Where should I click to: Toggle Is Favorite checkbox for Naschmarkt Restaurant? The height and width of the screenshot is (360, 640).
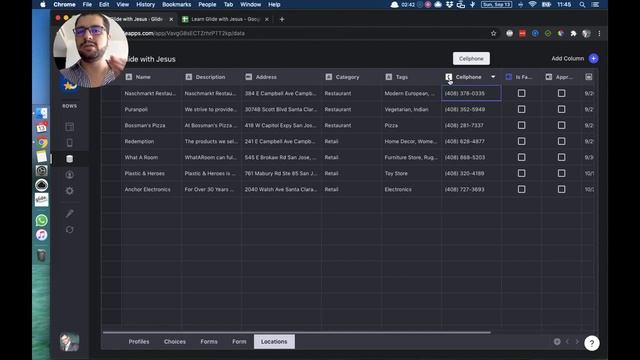[521, 93]
